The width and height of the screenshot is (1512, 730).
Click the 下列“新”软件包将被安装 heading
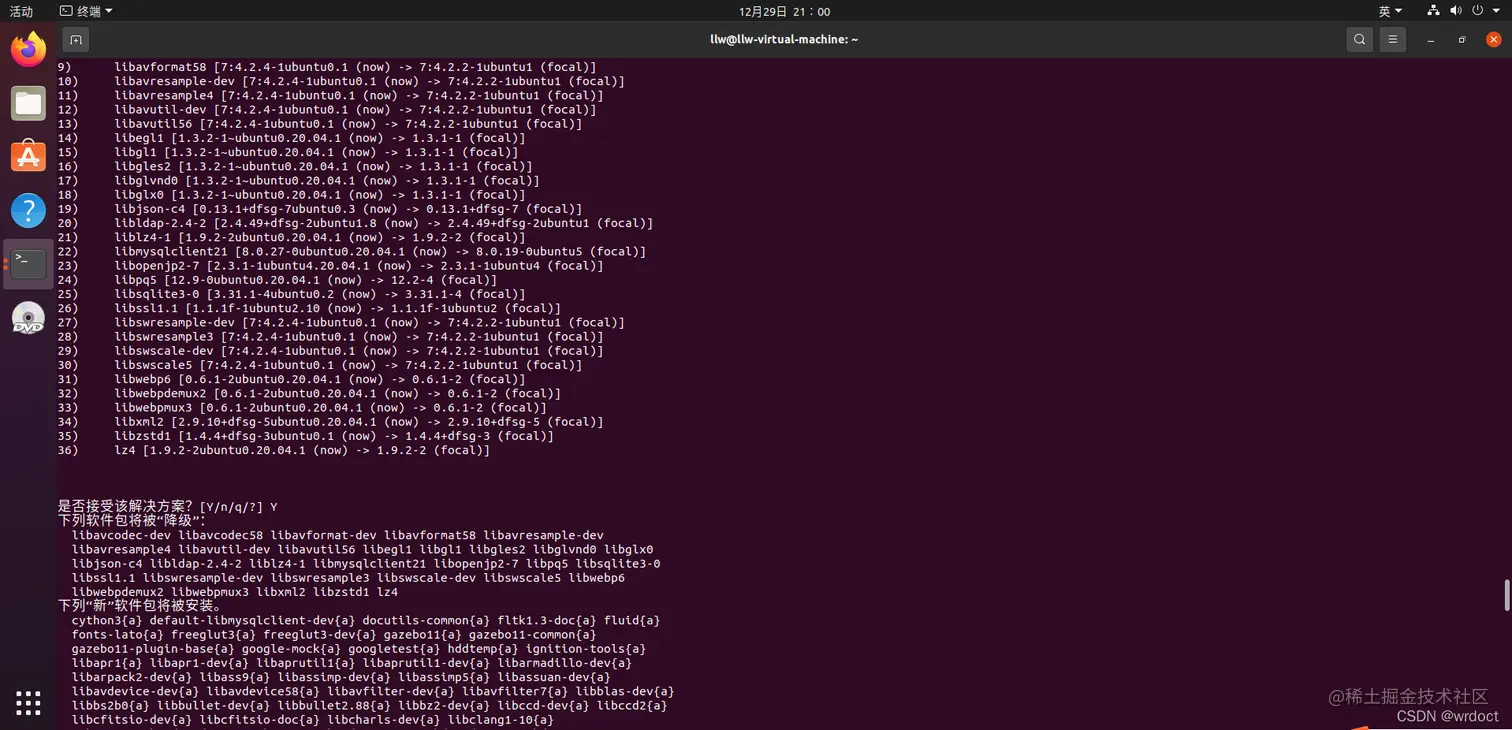[140, 606]
